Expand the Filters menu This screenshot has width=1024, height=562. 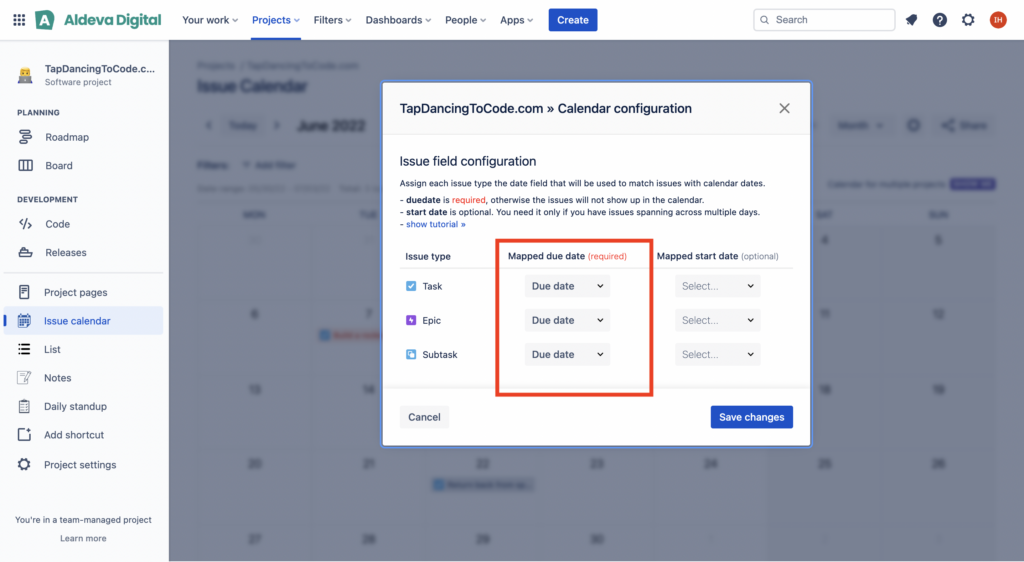(x=332, y=20)
